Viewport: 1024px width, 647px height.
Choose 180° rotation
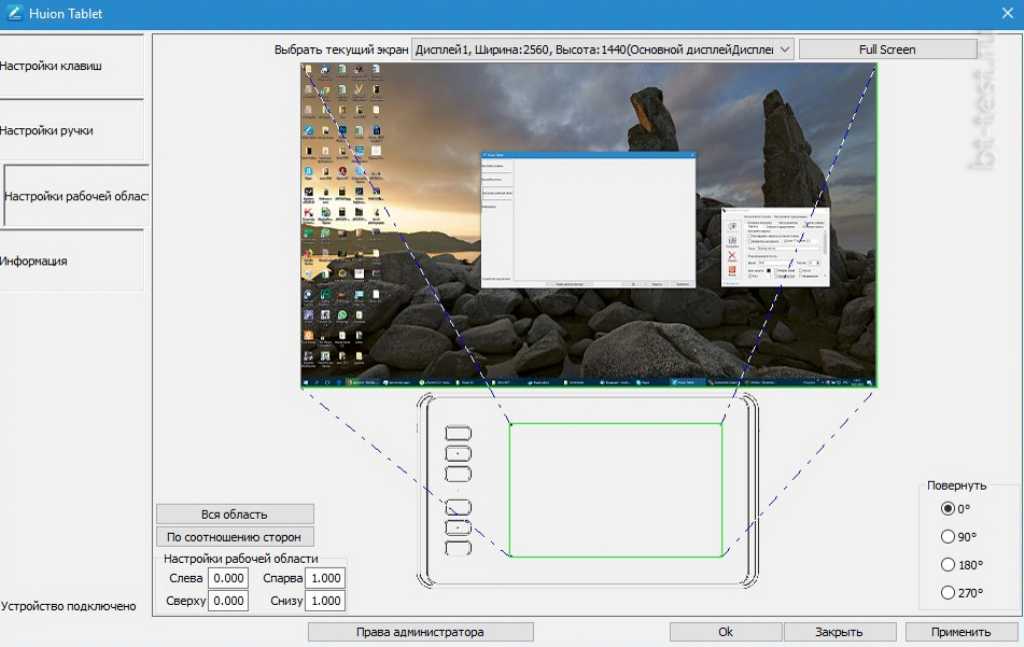click(x=948, y=565)
